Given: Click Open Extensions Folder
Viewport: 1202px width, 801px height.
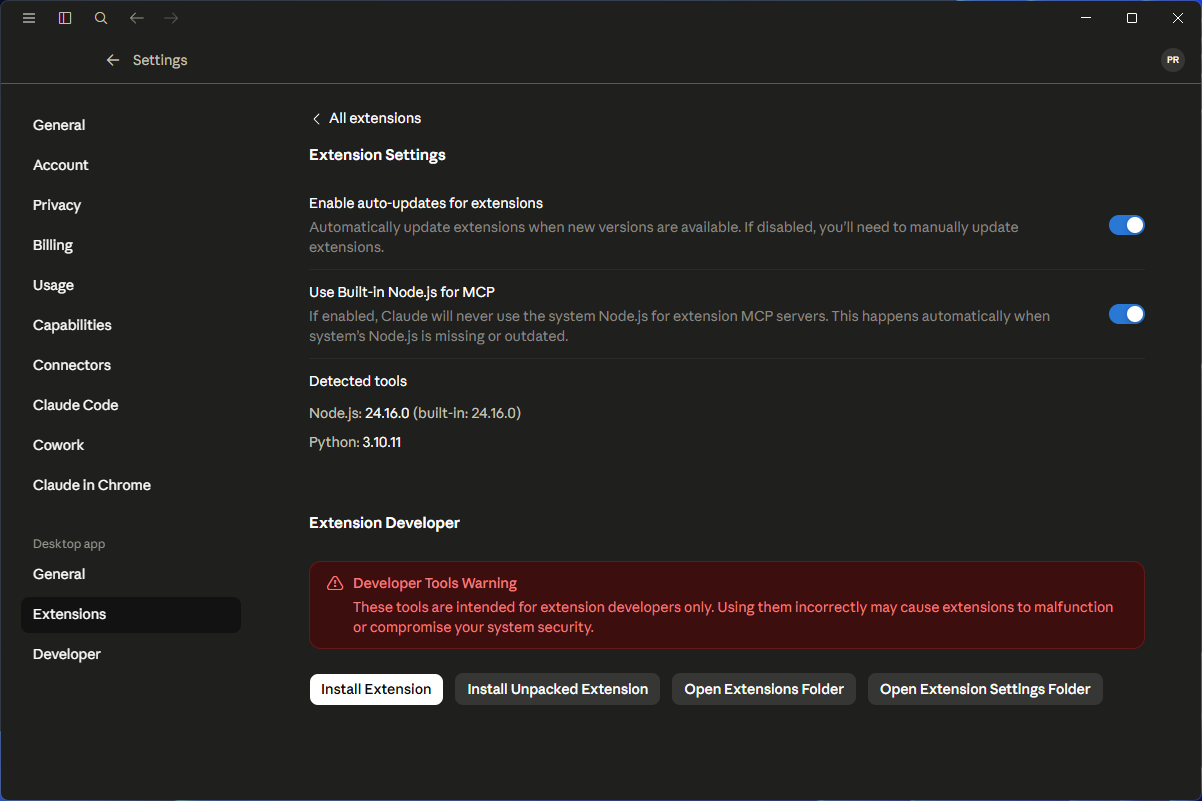Looking at the screenshot, I should click(x=764, y=689).
